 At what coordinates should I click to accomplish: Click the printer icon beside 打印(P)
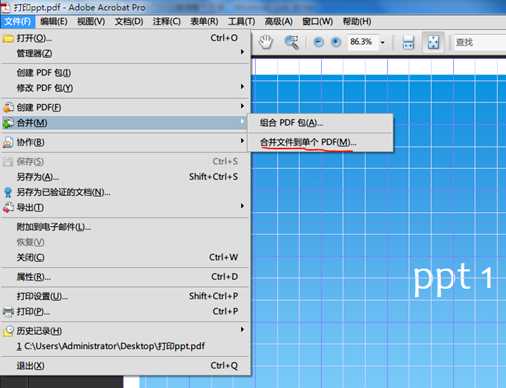(x=8, y=312)
